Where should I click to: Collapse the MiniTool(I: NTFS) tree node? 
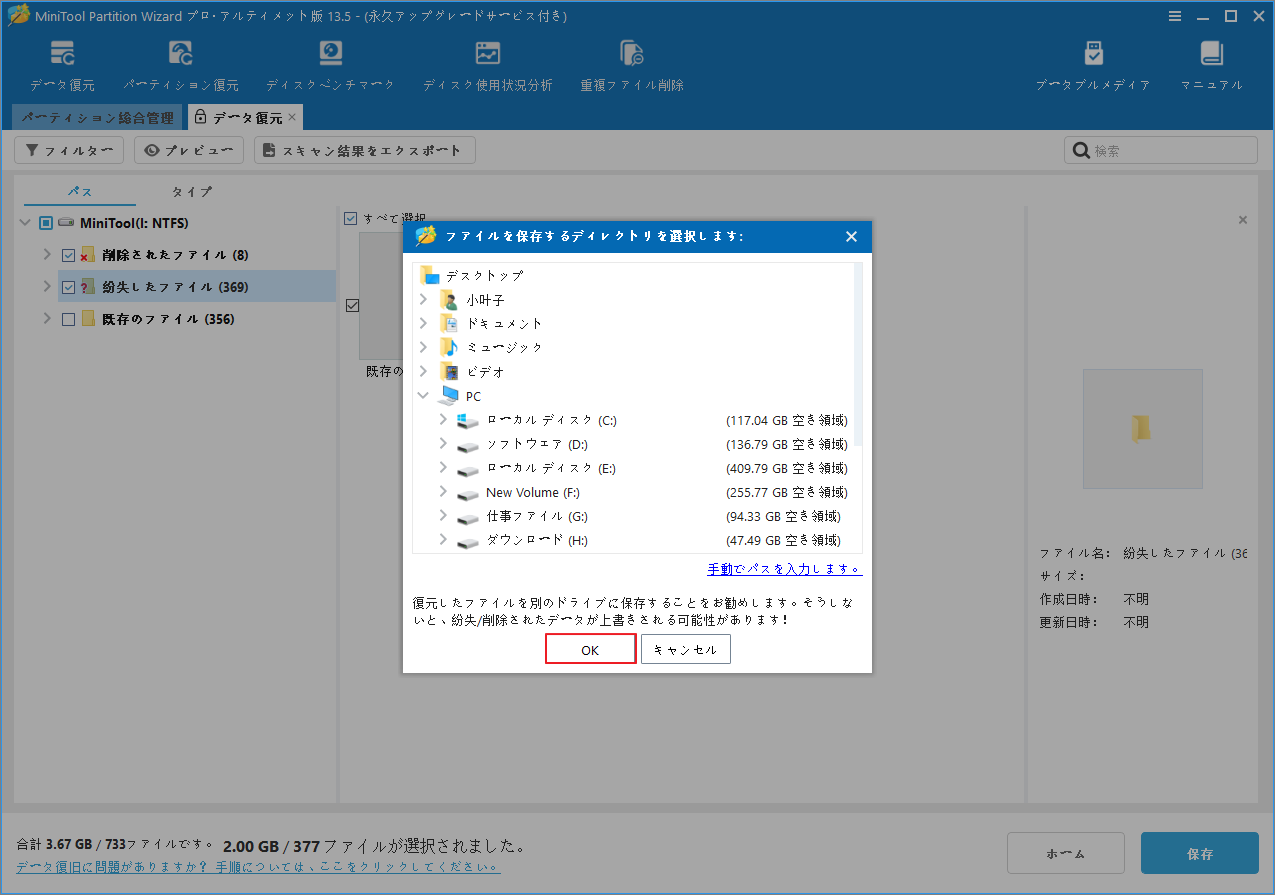24,222
